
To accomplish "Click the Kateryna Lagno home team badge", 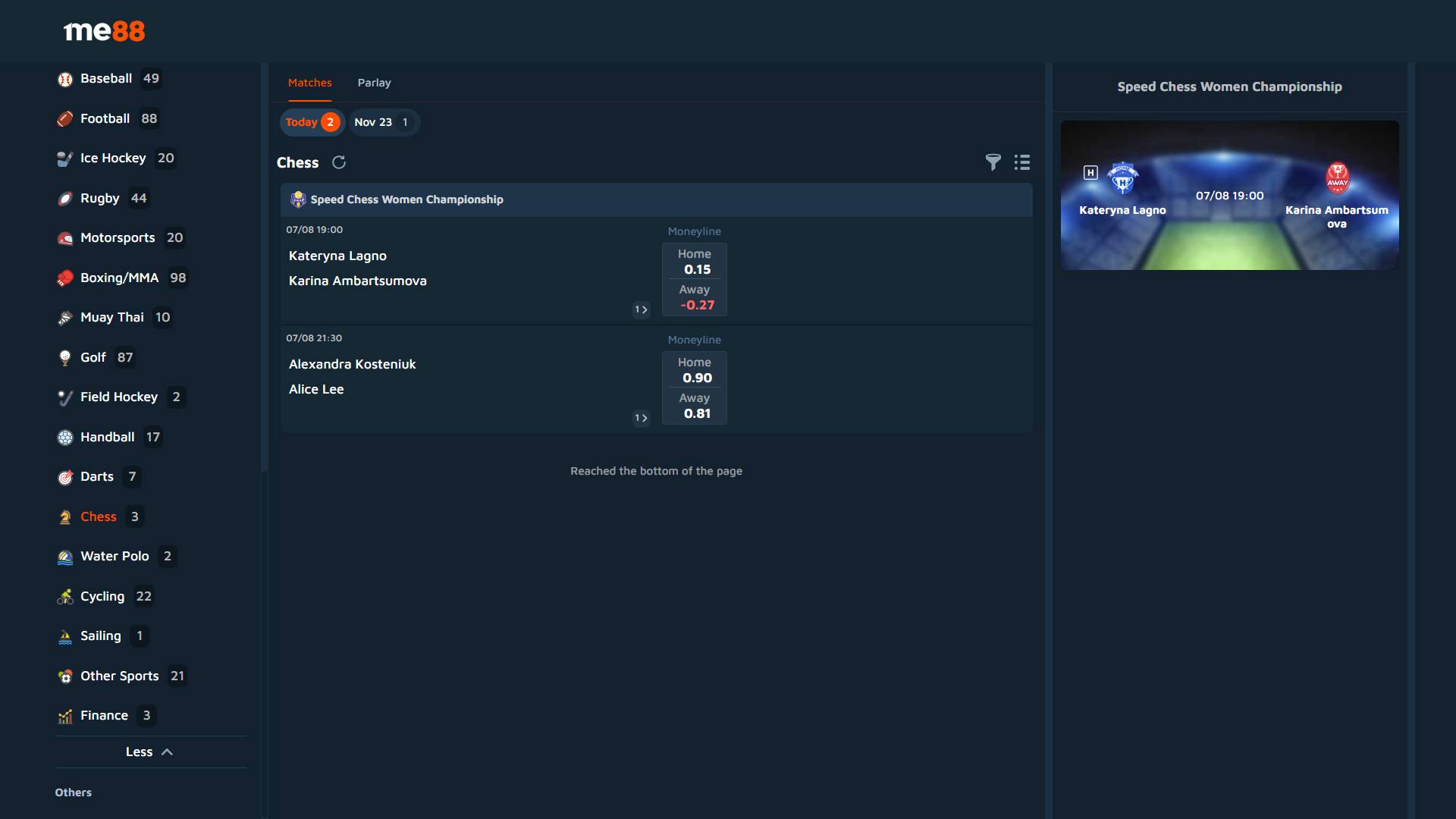I will tap(1122, 178).
